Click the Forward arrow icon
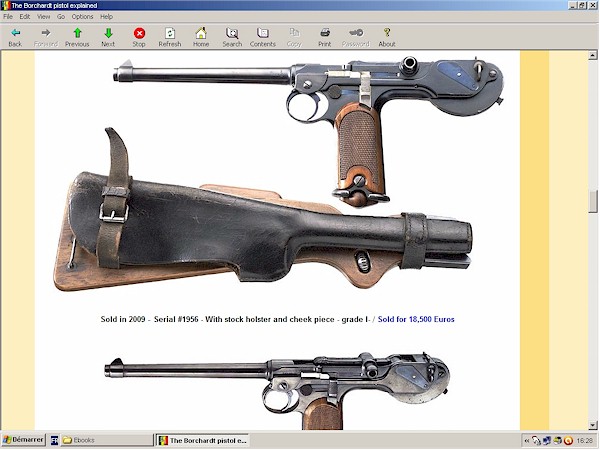The height and width of the screenshot is (450, 600). click(46, 33)
